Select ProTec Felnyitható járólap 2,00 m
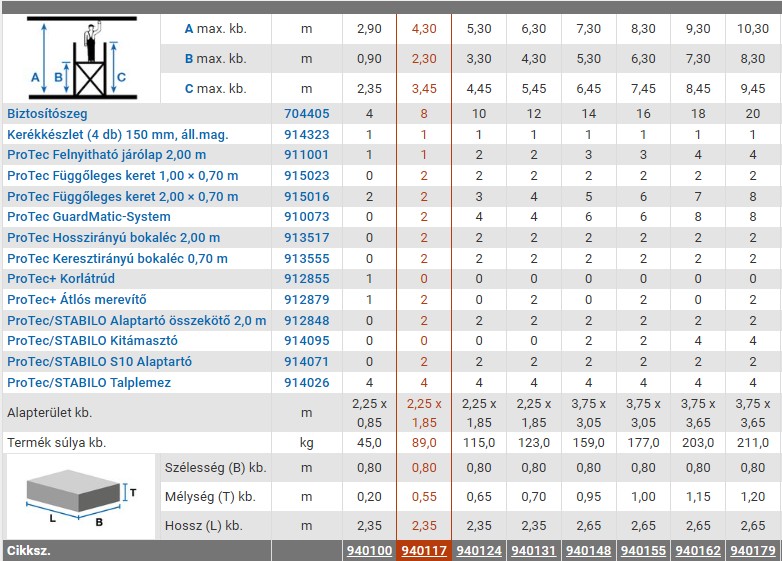782x561 pixels. (x=106, y=155)
